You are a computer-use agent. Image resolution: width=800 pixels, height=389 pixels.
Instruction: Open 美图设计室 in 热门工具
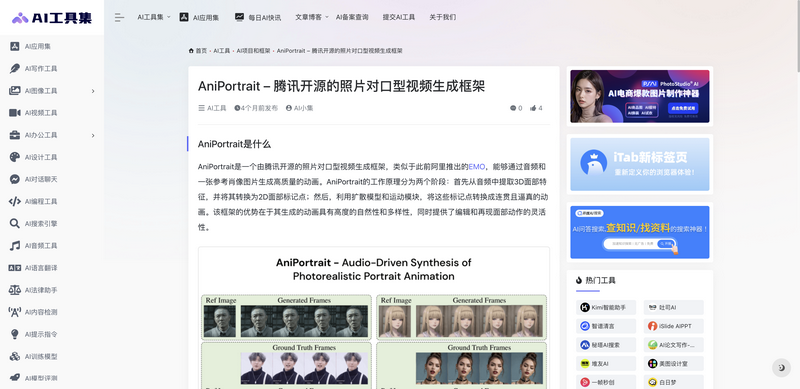[x=673, y=363]
